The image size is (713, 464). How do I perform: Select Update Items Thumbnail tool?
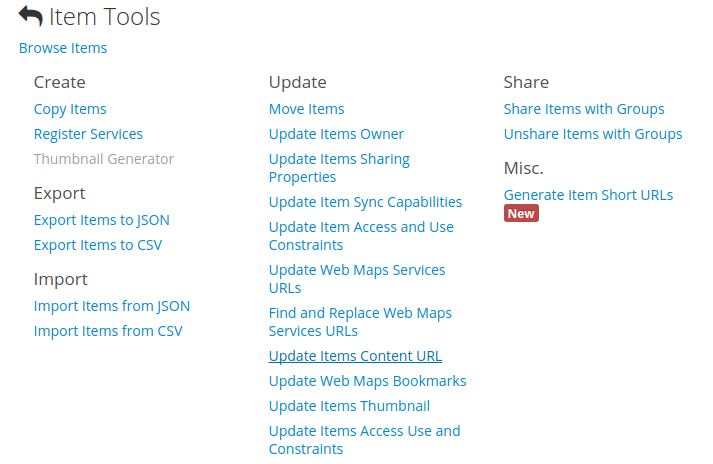pyautogui.click(x=349, y=406)
